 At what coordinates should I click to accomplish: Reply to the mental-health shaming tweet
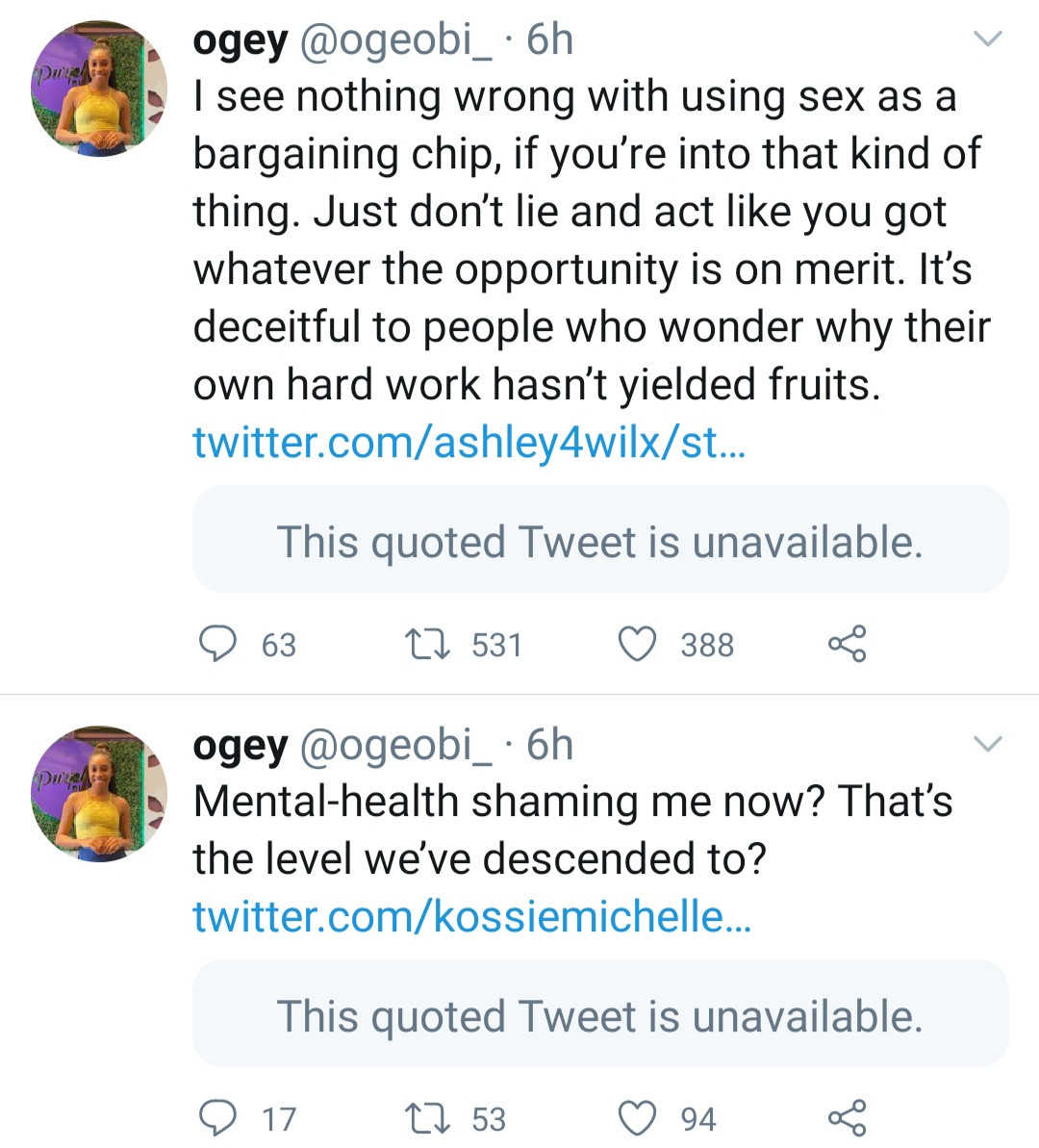click(x=218, y=1118)
